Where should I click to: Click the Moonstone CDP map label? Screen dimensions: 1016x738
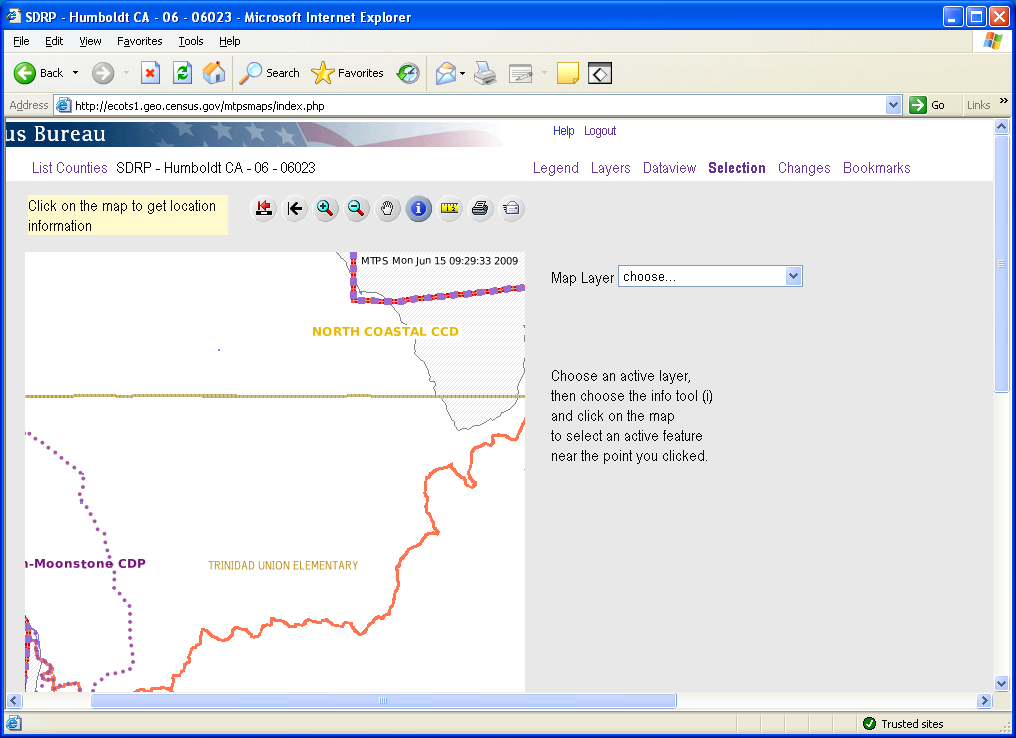[x=86, y=563]
